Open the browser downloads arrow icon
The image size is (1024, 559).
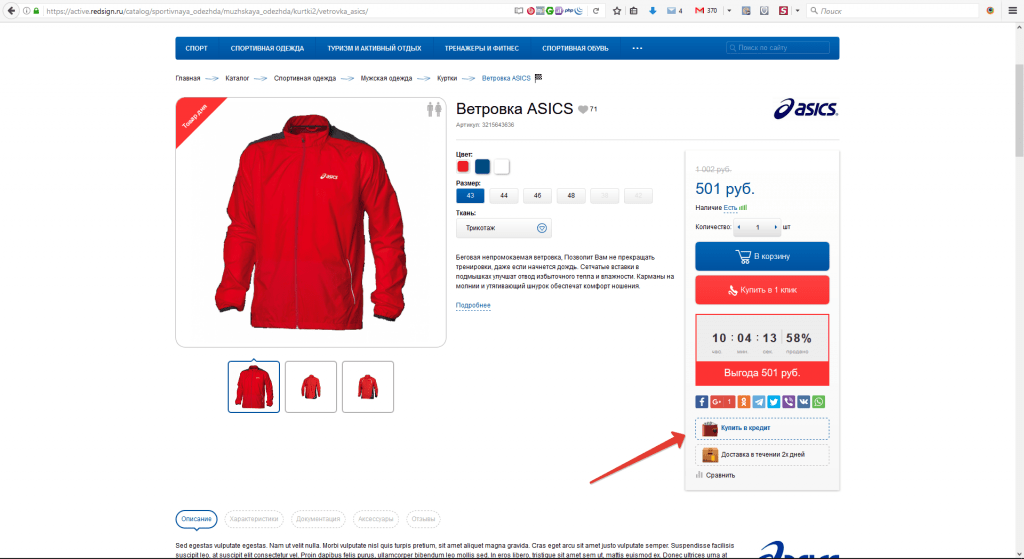[x=652, y=10]
